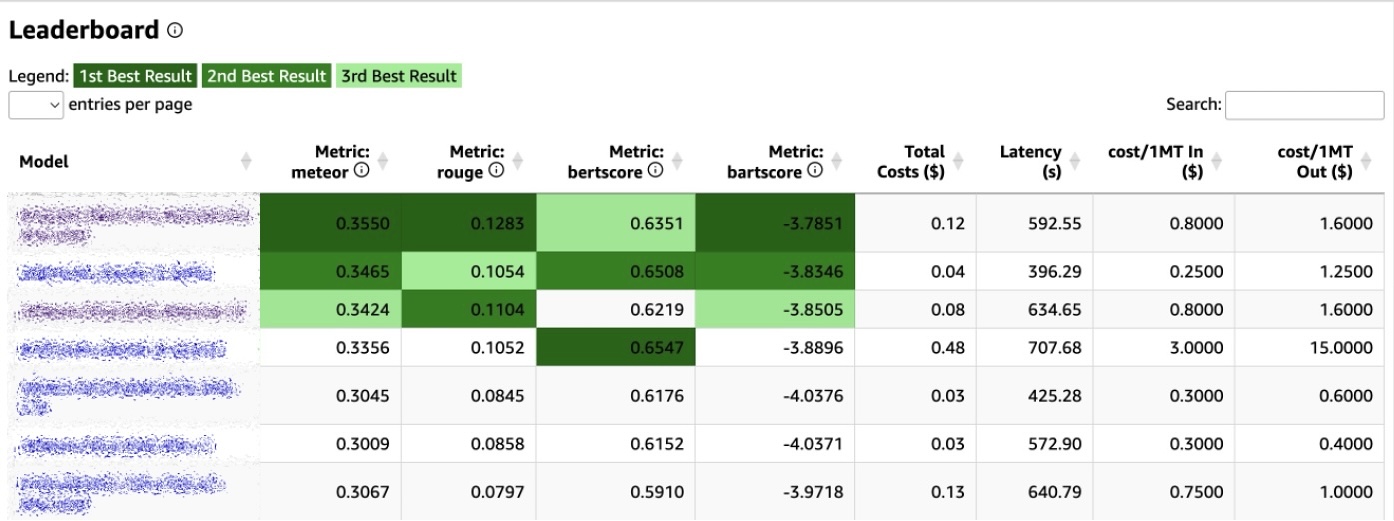Click the cost/1MT Out ($) column header

click(1315, 162)
